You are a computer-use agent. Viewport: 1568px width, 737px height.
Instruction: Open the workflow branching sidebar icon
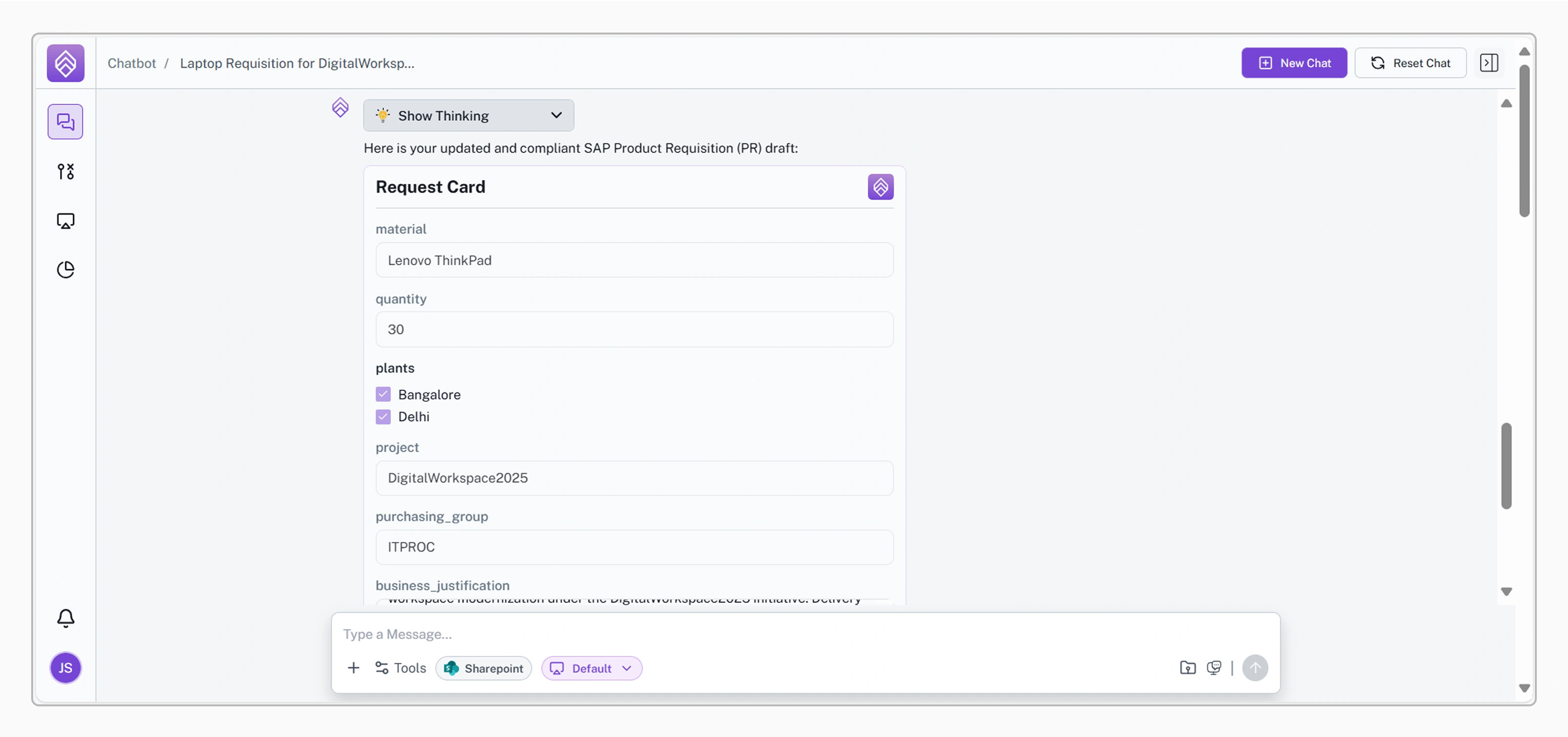65,171
